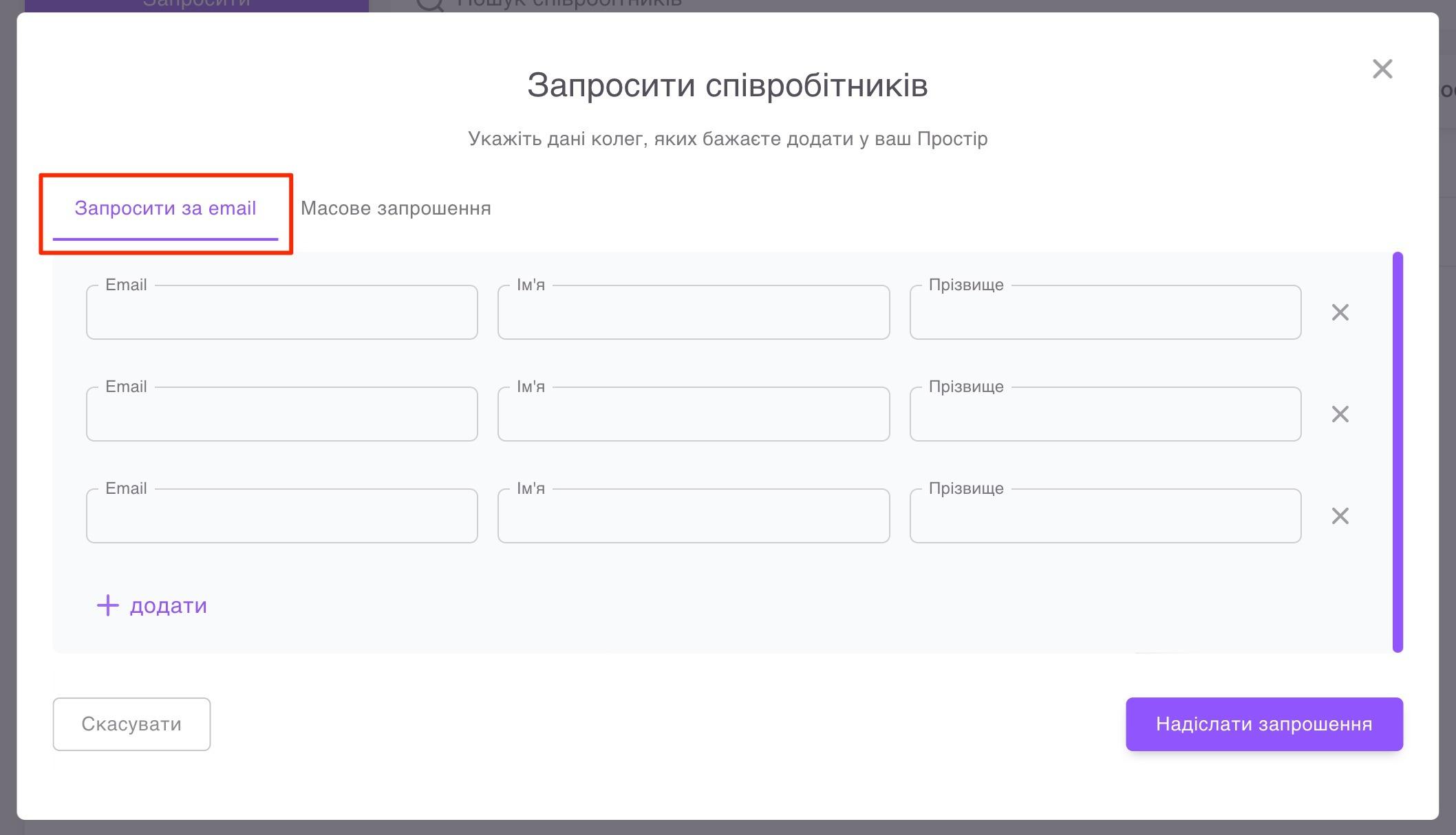Screen dimensions: 1456x835
Task: Close the invite employees dialog
Action: point(1382,69)
